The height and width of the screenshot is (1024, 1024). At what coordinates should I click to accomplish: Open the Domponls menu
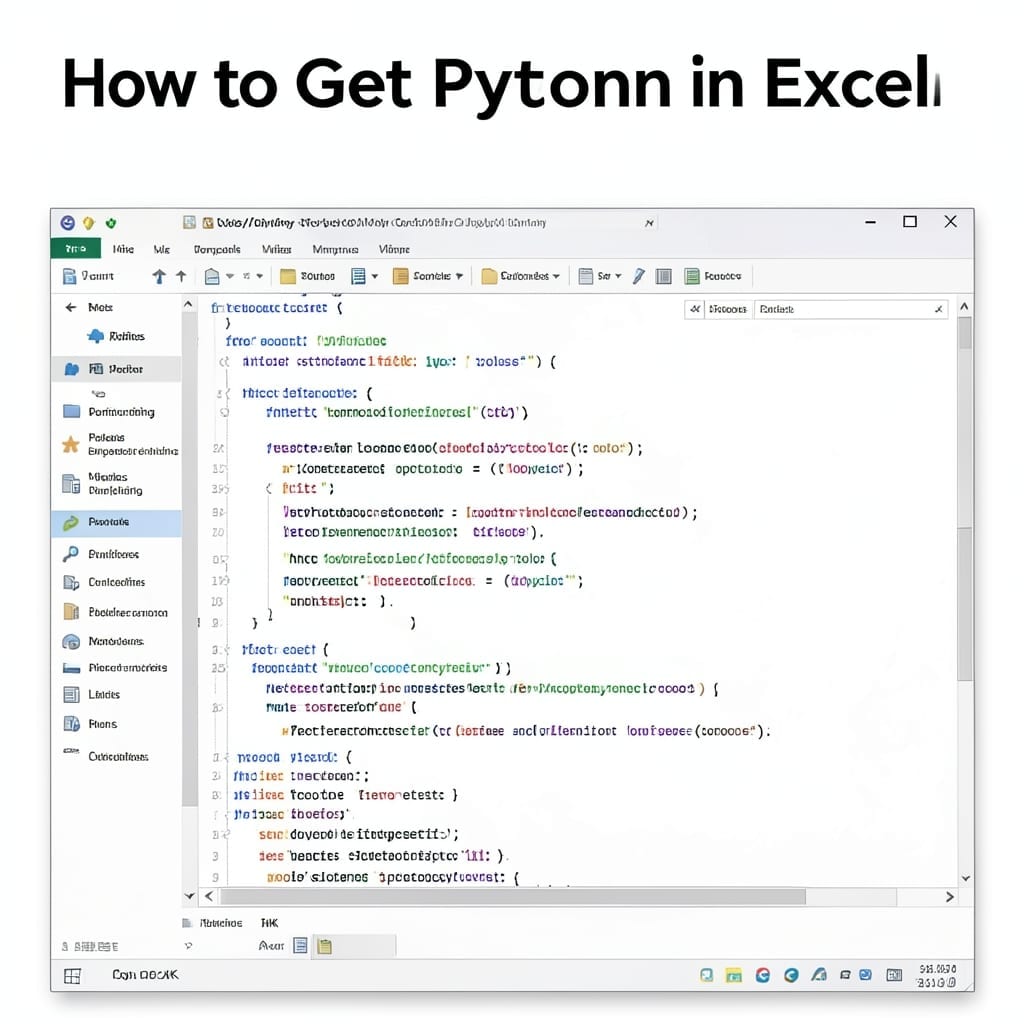pos(217,249)
